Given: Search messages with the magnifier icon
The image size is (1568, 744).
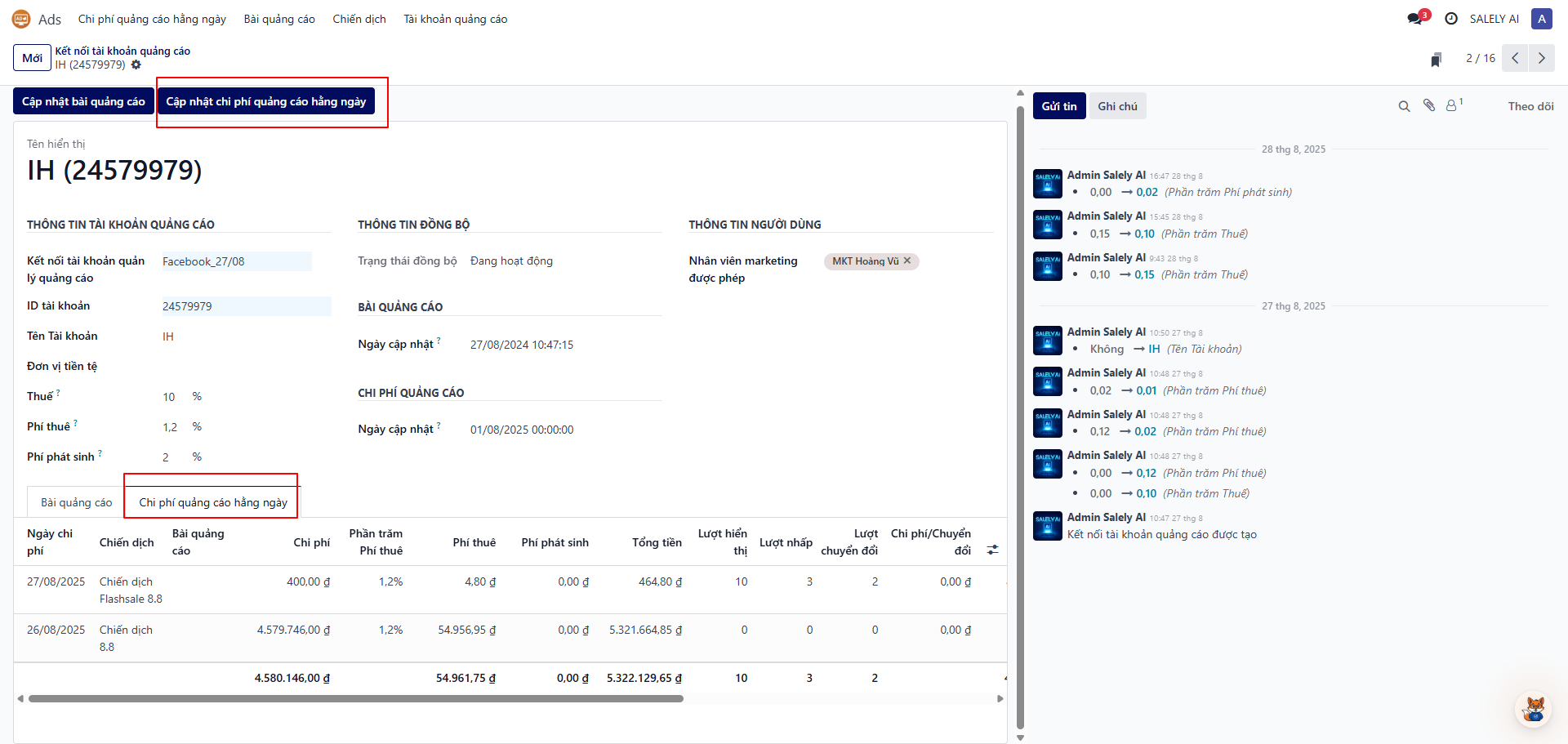Looking at the screenshot, I should tap(1404, 106).
